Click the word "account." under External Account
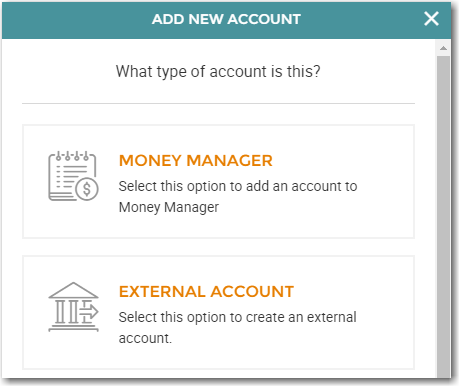 click(145, 338)
